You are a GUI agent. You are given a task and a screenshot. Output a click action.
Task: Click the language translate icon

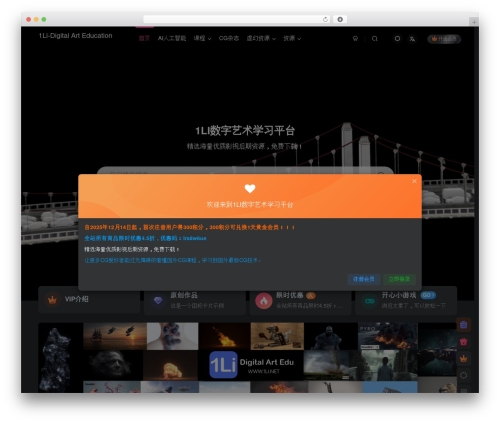[x=412, y=39]
